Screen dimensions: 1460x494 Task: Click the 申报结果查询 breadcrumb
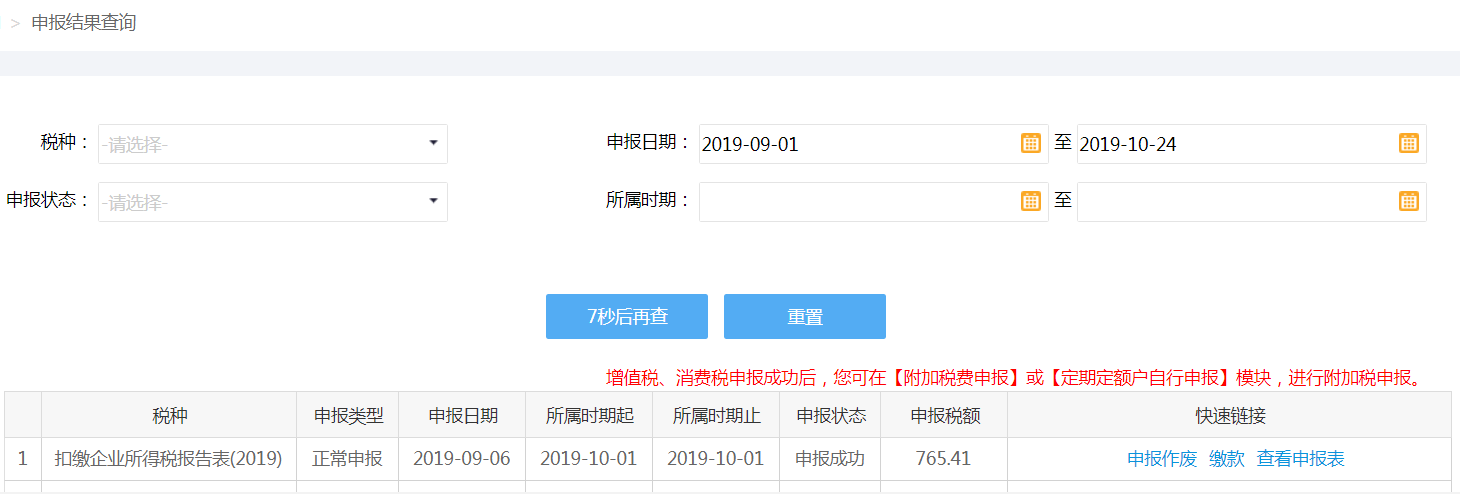84,22
